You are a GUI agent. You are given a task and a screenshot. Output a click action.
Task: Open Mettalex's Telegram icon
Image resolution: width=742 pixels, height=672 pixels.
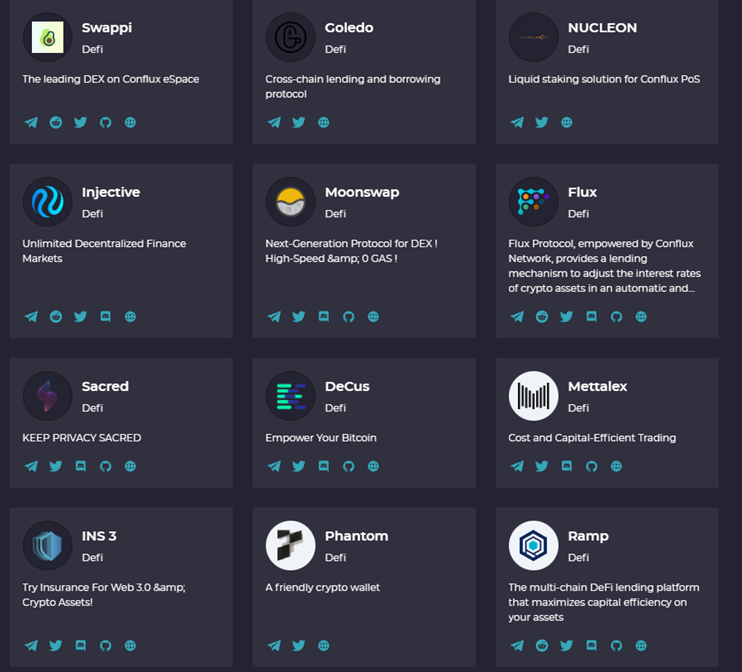pos(517,466)
